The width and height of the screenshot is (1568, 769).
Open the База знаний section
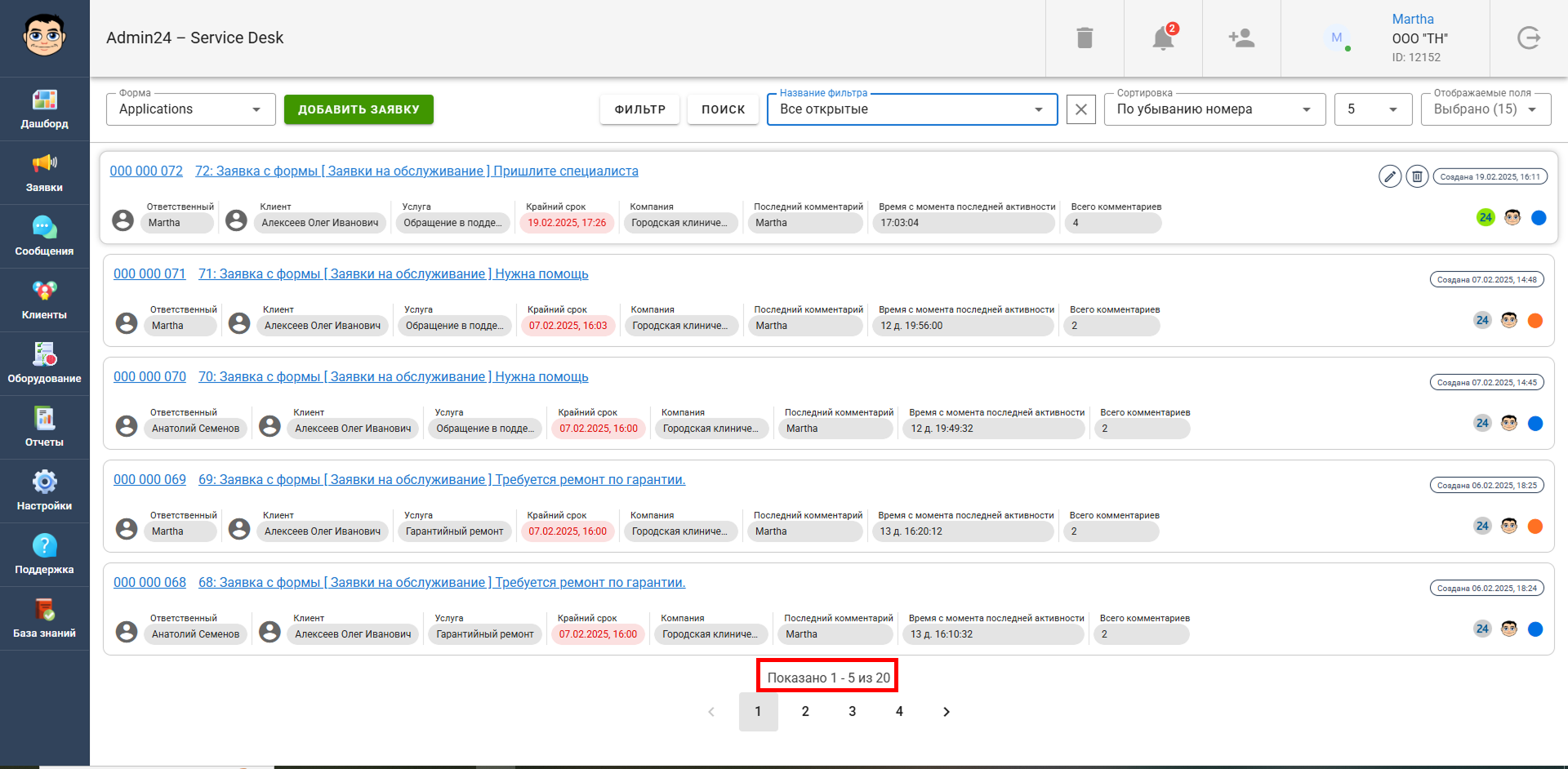[x=44, y=619]
